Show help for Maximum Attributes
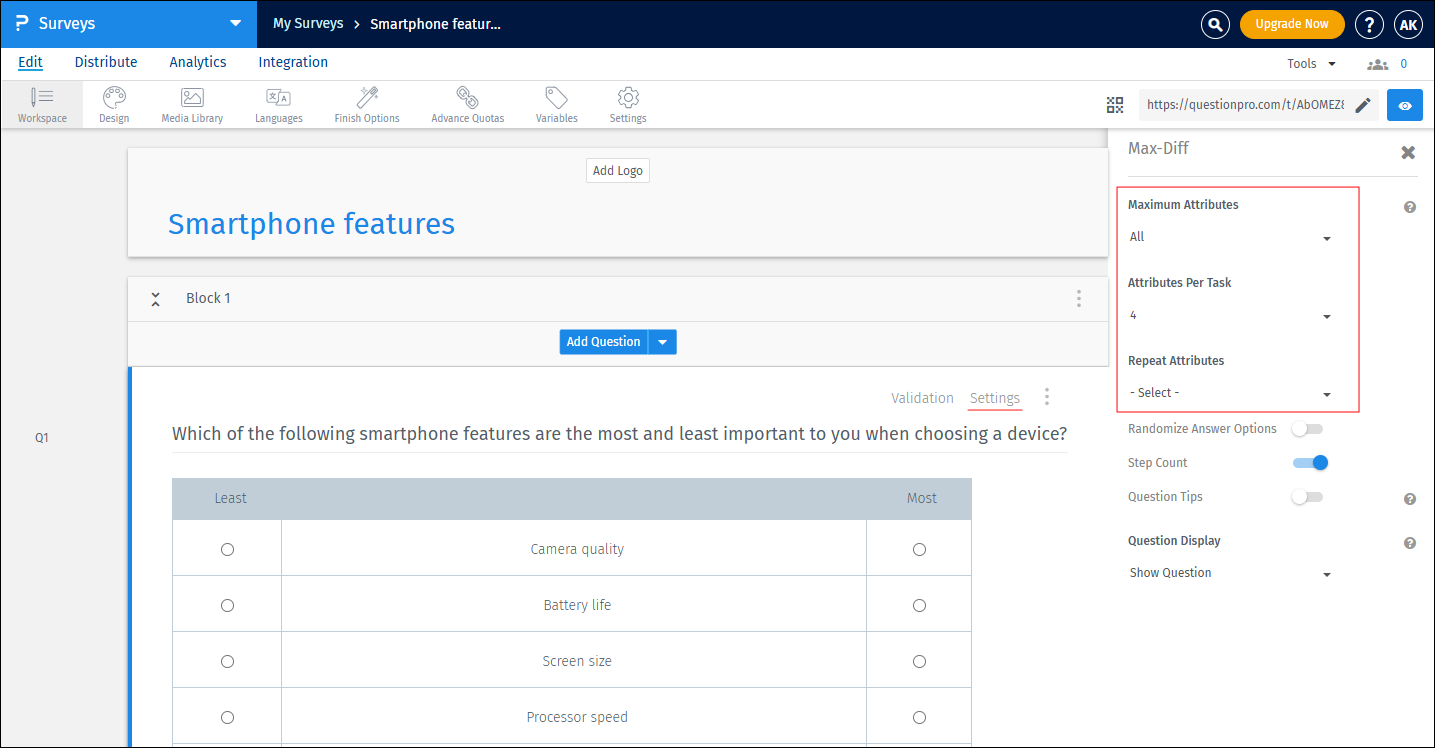 coord(1410,207)
